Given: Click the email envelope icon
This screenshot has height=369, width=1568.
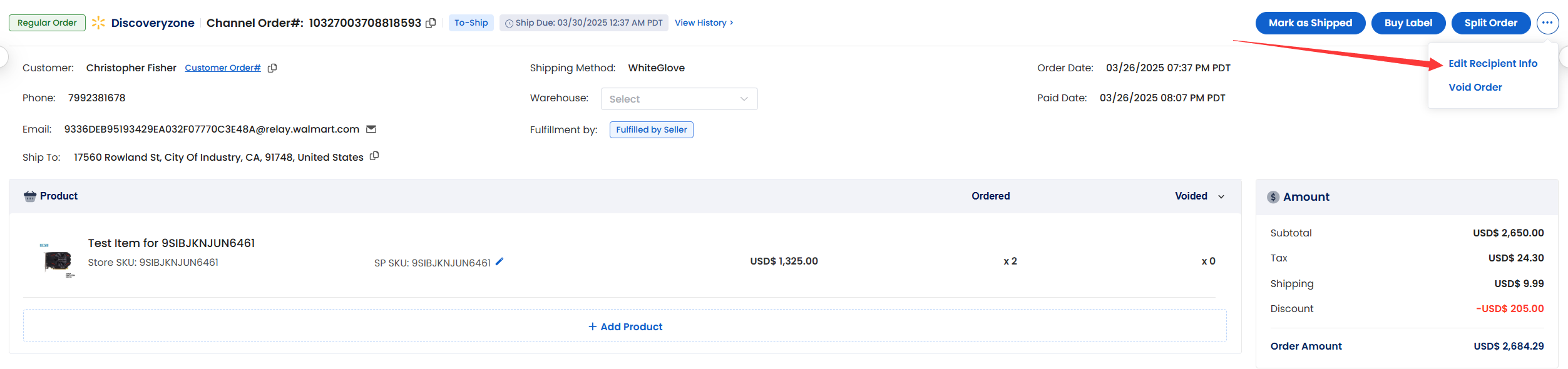Looking at the screenshot, I should [371, 129].
